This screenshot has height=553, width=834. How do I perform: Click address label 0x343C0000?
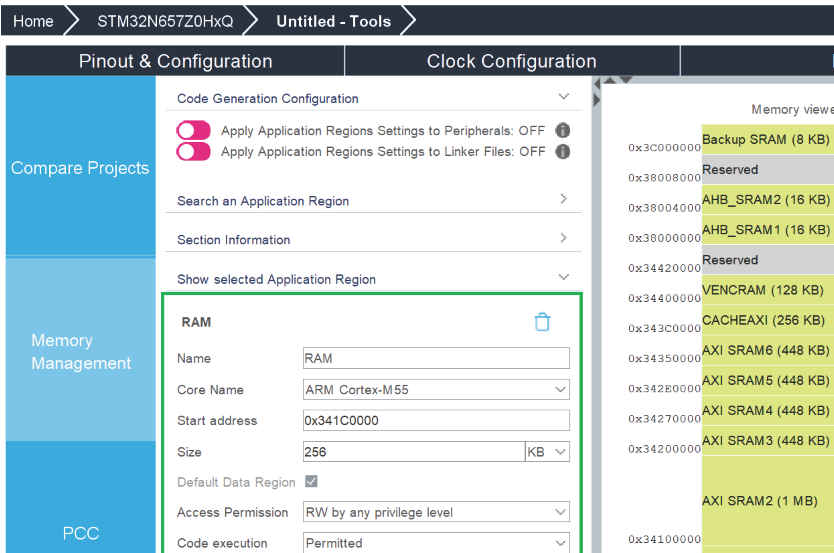click(664, 329)
